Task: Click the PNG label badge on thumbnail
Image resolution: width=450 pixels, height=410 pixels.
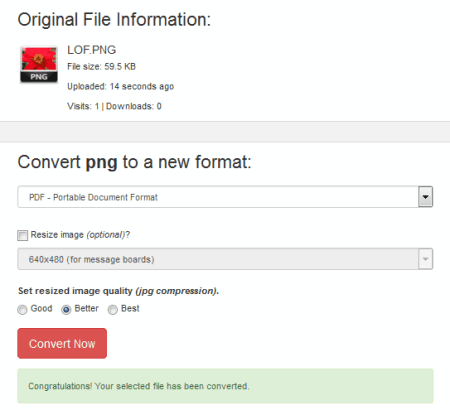Action: point(39,77)
